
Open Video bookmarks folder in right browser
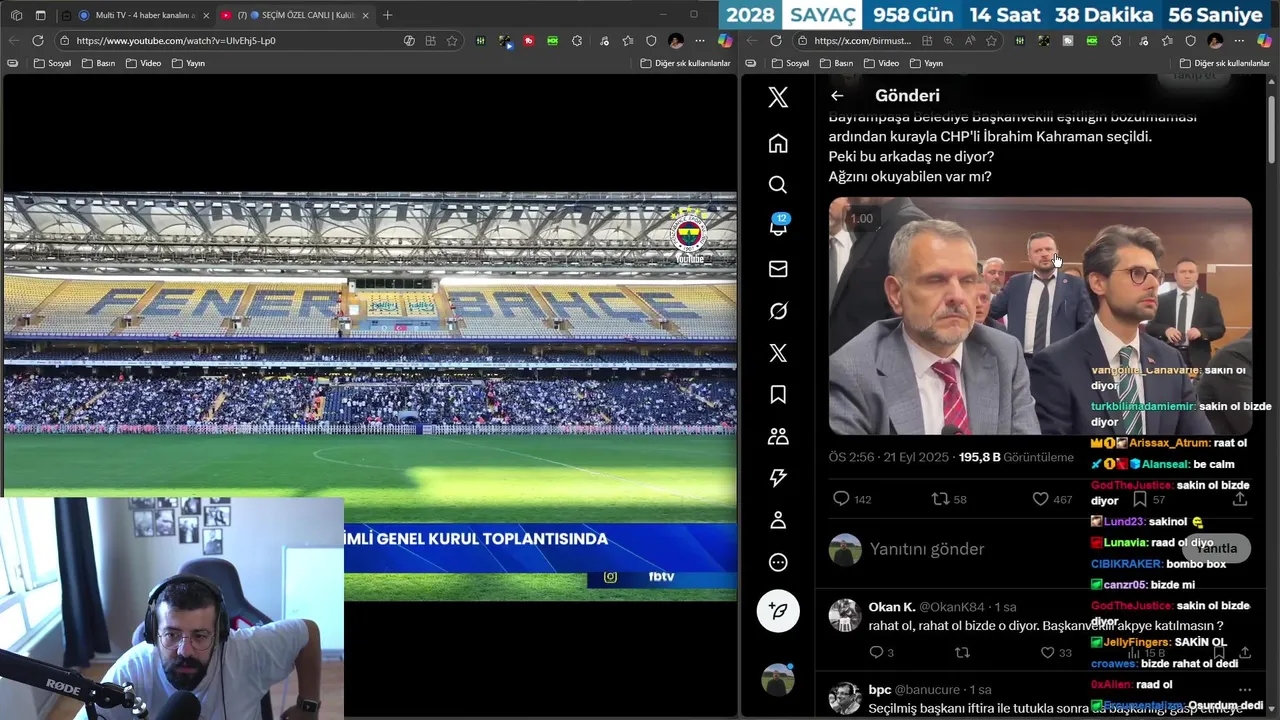880,63
